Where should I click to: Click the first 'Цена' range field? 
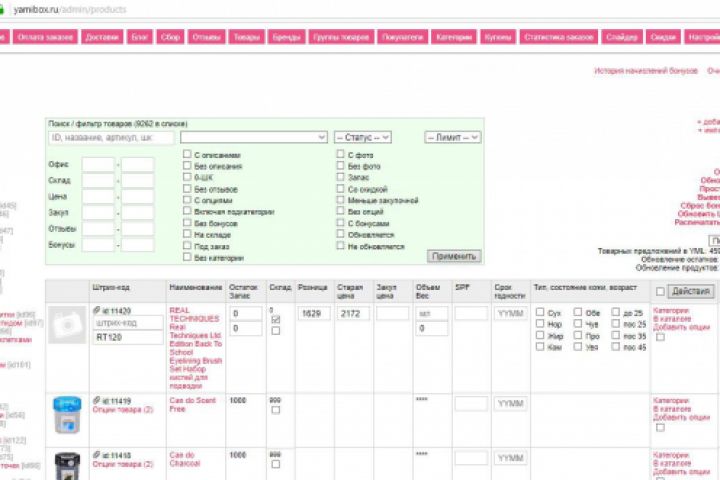pyautogui.click(x=98, y=197)
